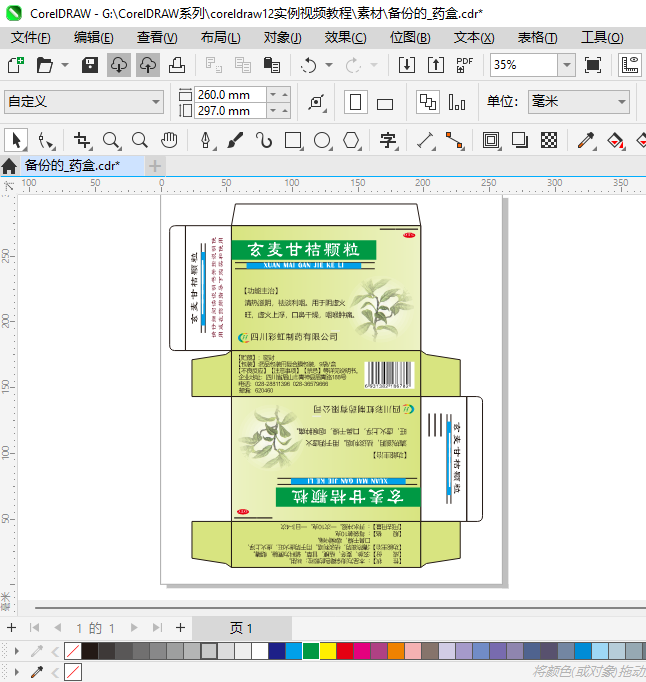The height and width of the screenshot is (682, 646).
Task: Expand the color palette flyout arrow
Action: click(17, 651)
